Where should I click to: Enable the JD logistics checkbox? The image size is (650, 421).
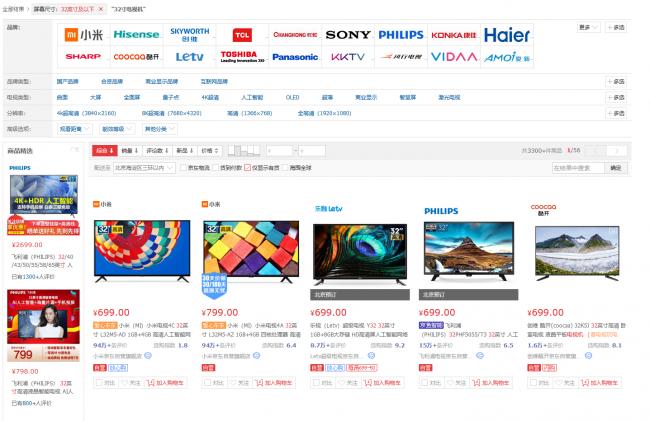(x=183, y=168)
